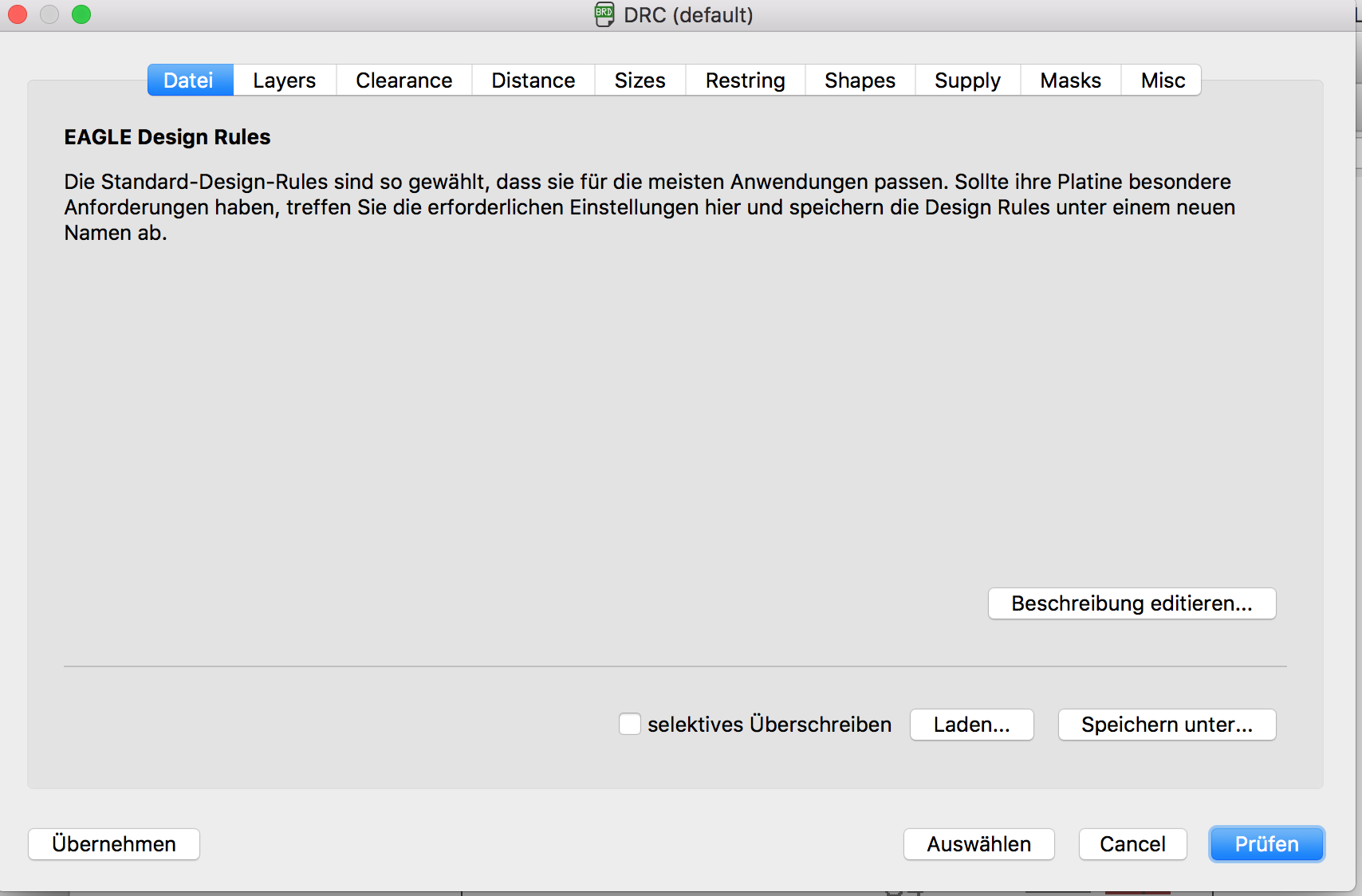This screenshot has height=896, width=1362.
Task: Select the Misc tab
Action: click(x=1162, y=81)
